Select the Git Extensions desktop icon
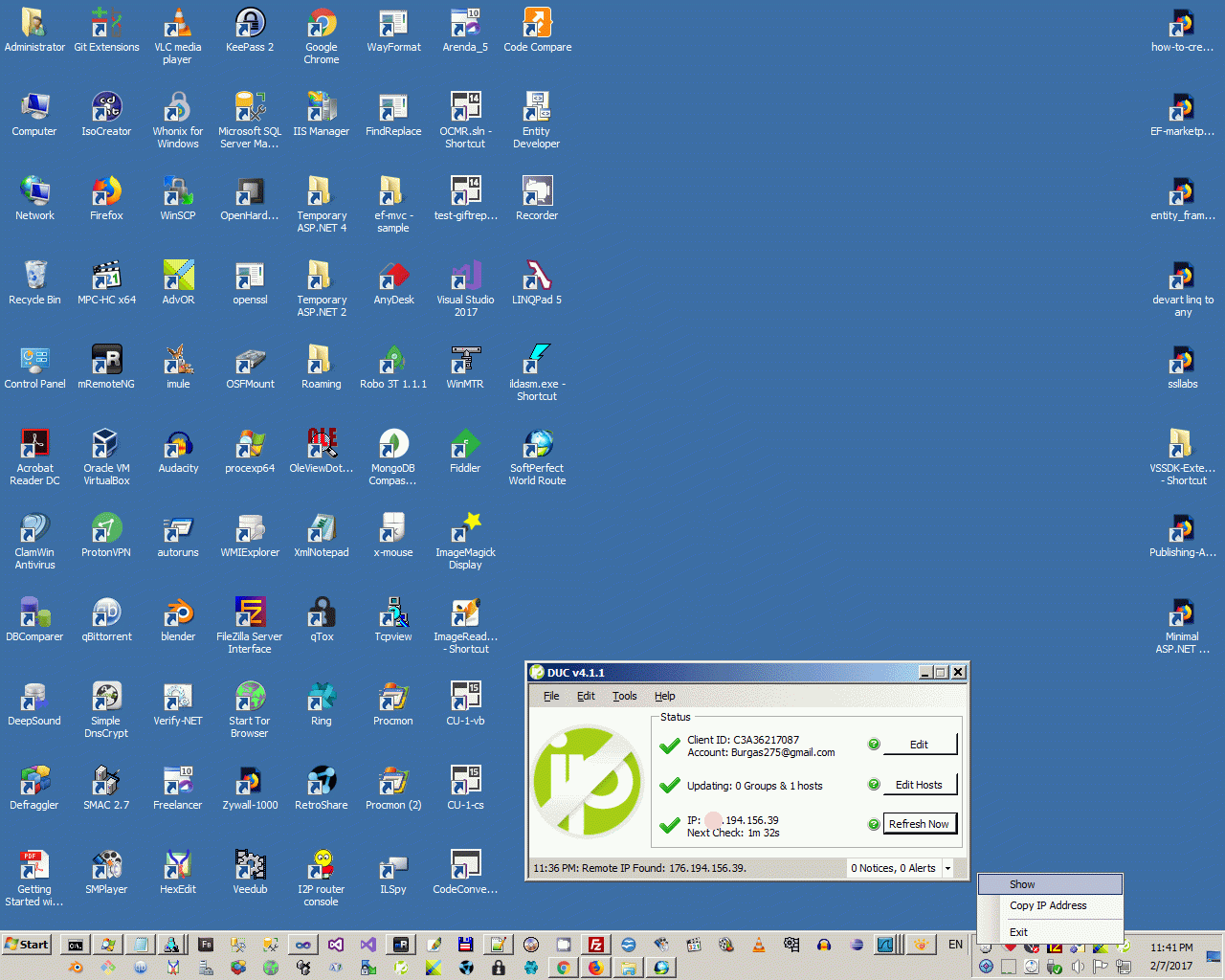The image size is (1225, 980). tap(106, 31)
